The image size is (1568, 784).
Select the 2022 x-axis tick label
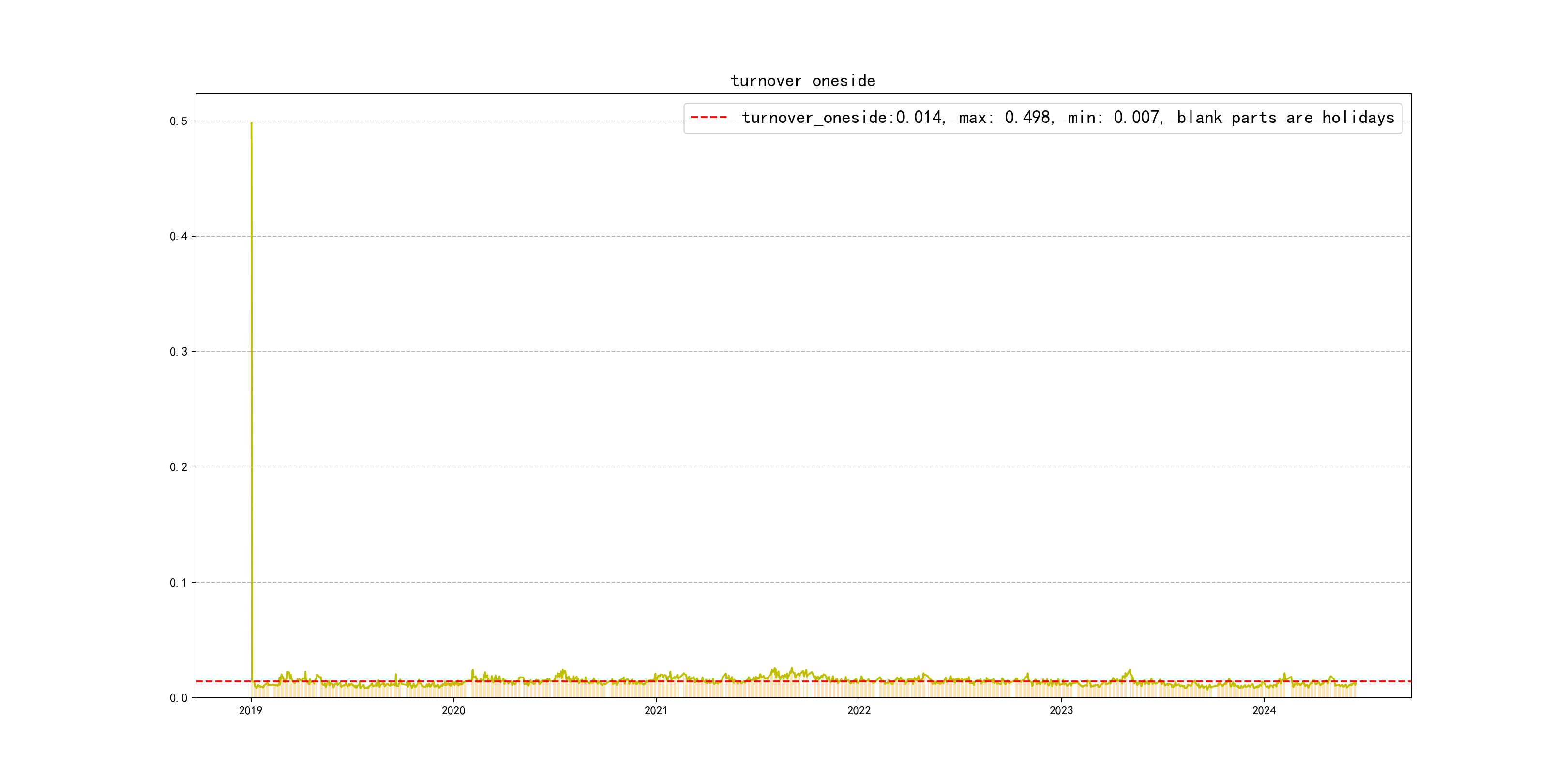pyautogui.click(x=859, y=710)
